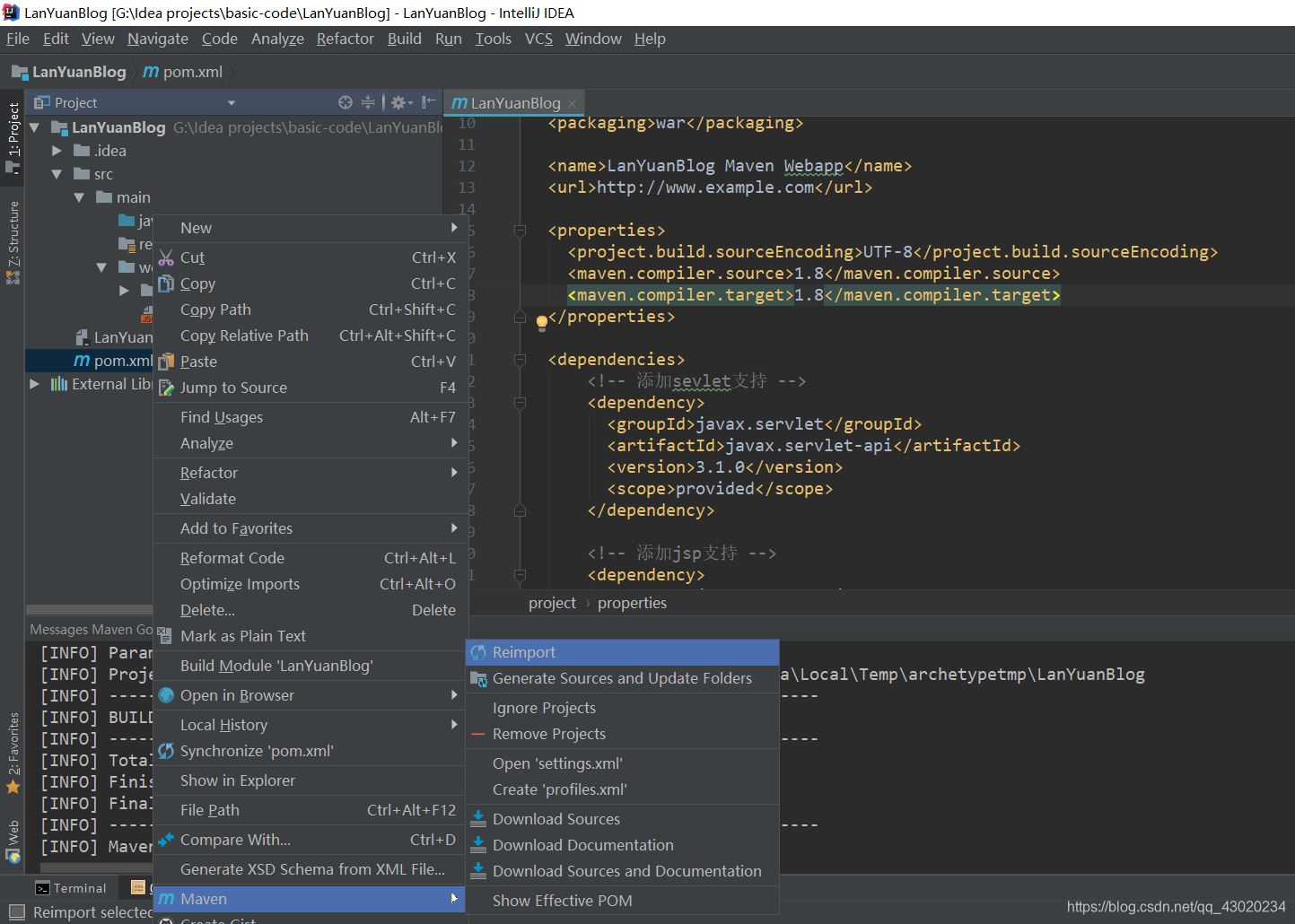Screen dimensions: 1295x924
Task: Click the Terminal tool window icon
Action: [42, 888]
